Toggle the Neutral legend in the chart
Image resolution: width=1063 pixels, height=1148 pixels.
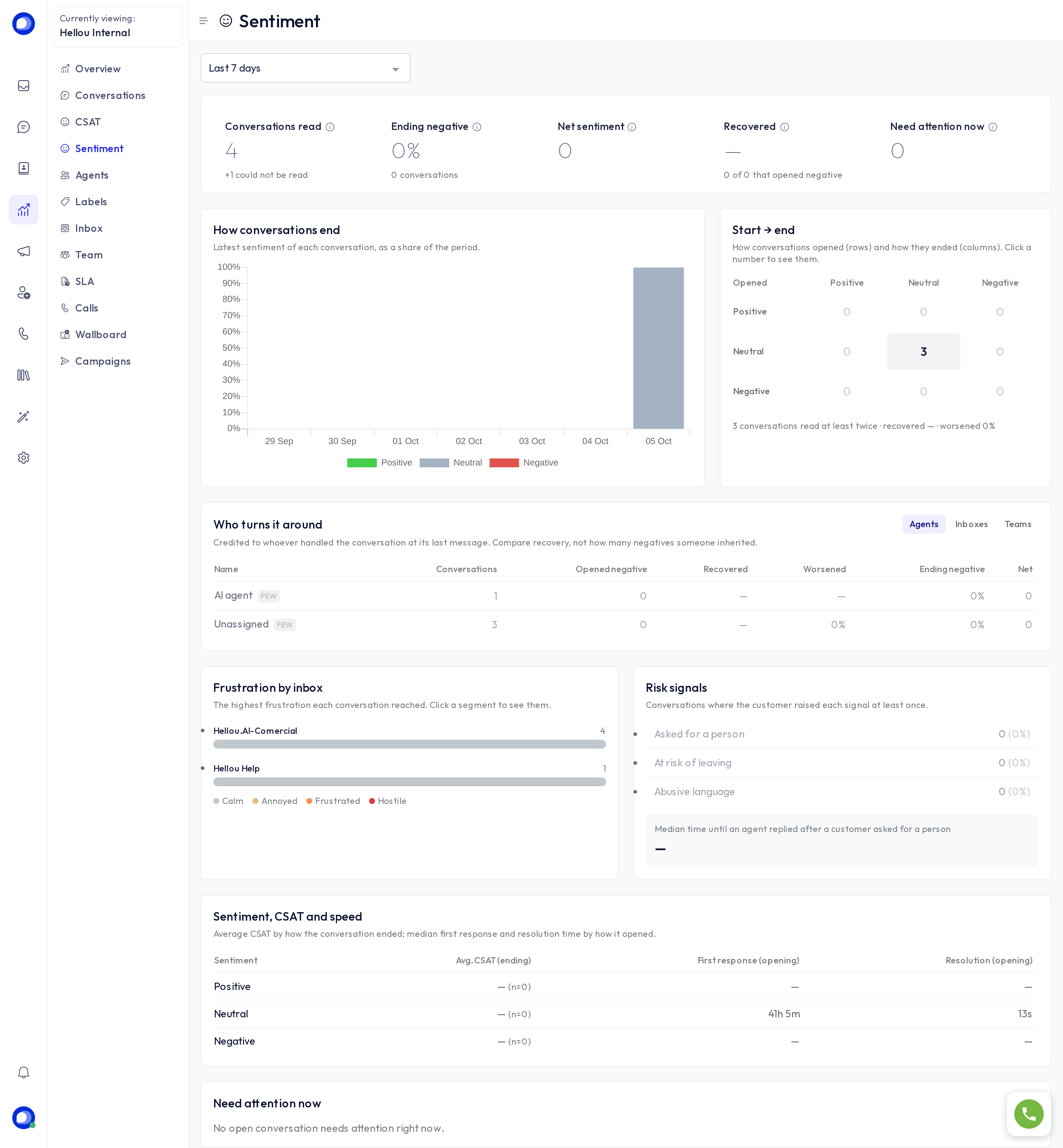tap(451, 463)
